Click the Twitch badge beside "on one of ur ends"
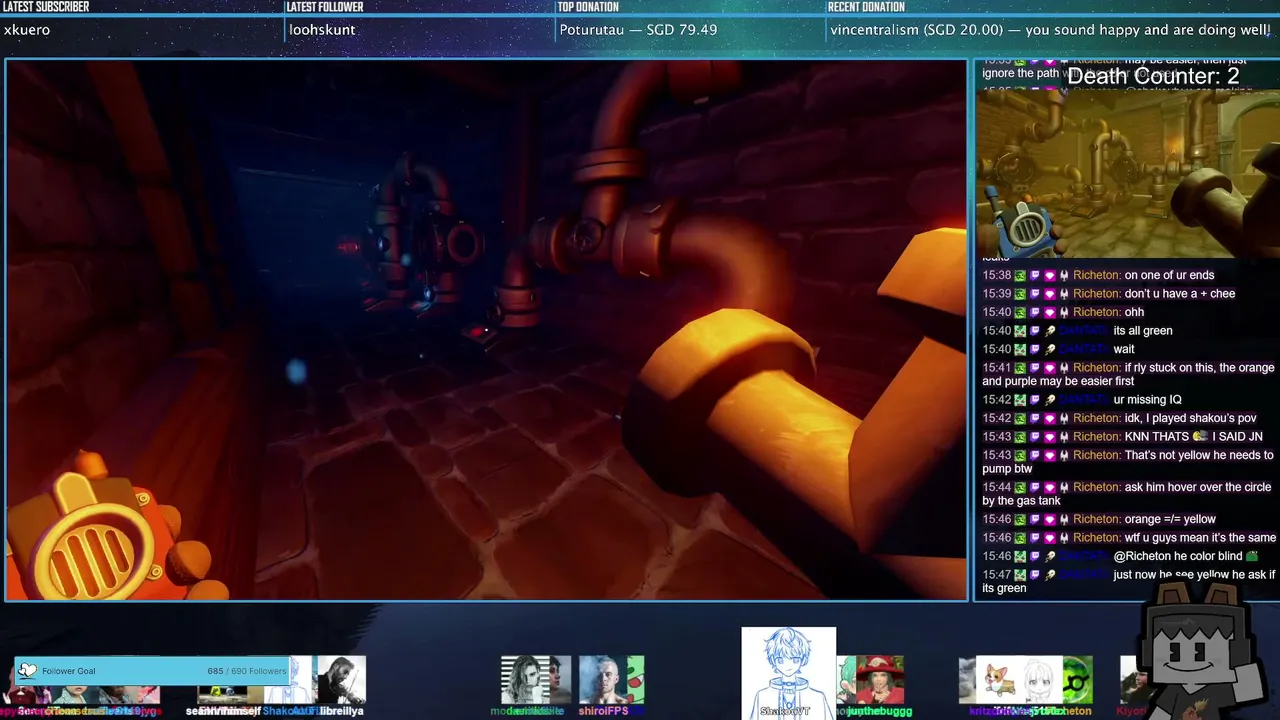Viewport: 1280px width, 720px height. pos(1035,276)
